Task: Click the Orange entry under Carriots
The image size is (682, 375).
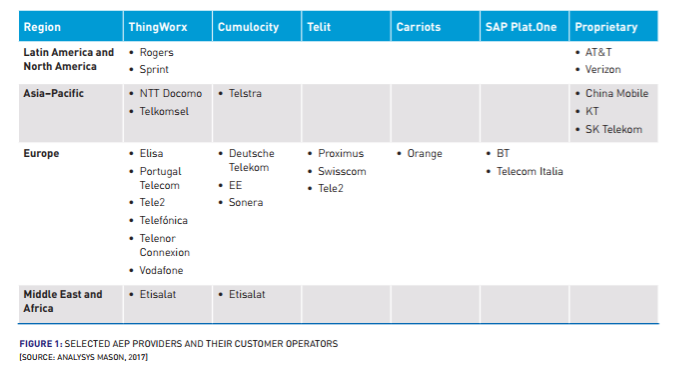Action: [425, 154]
